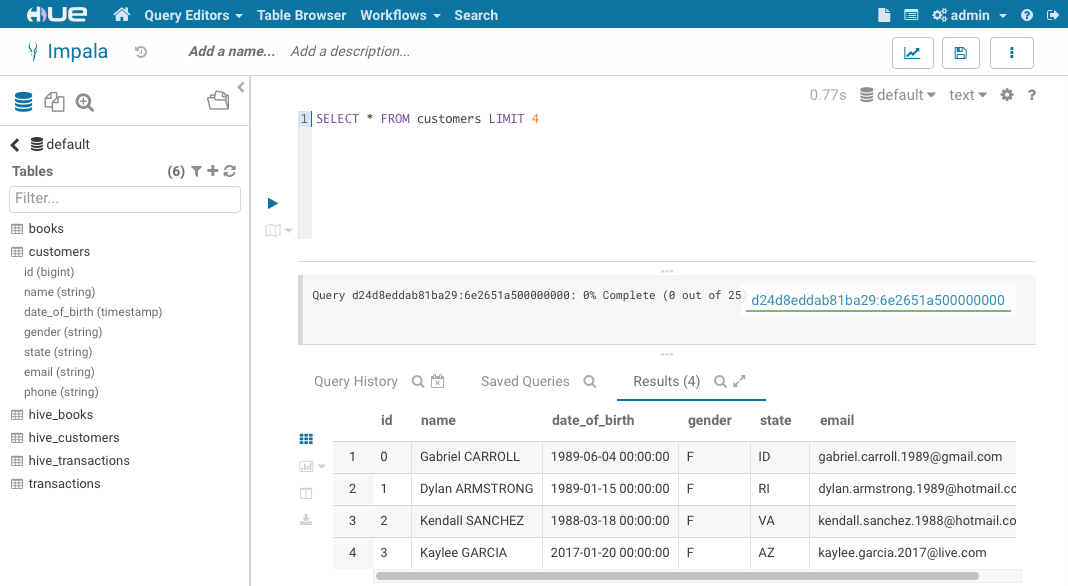The width and height of the screenshot is (1068, 586).
Task: Switch results to grid view
Action: pyautogui.click(x=306, y=439)
